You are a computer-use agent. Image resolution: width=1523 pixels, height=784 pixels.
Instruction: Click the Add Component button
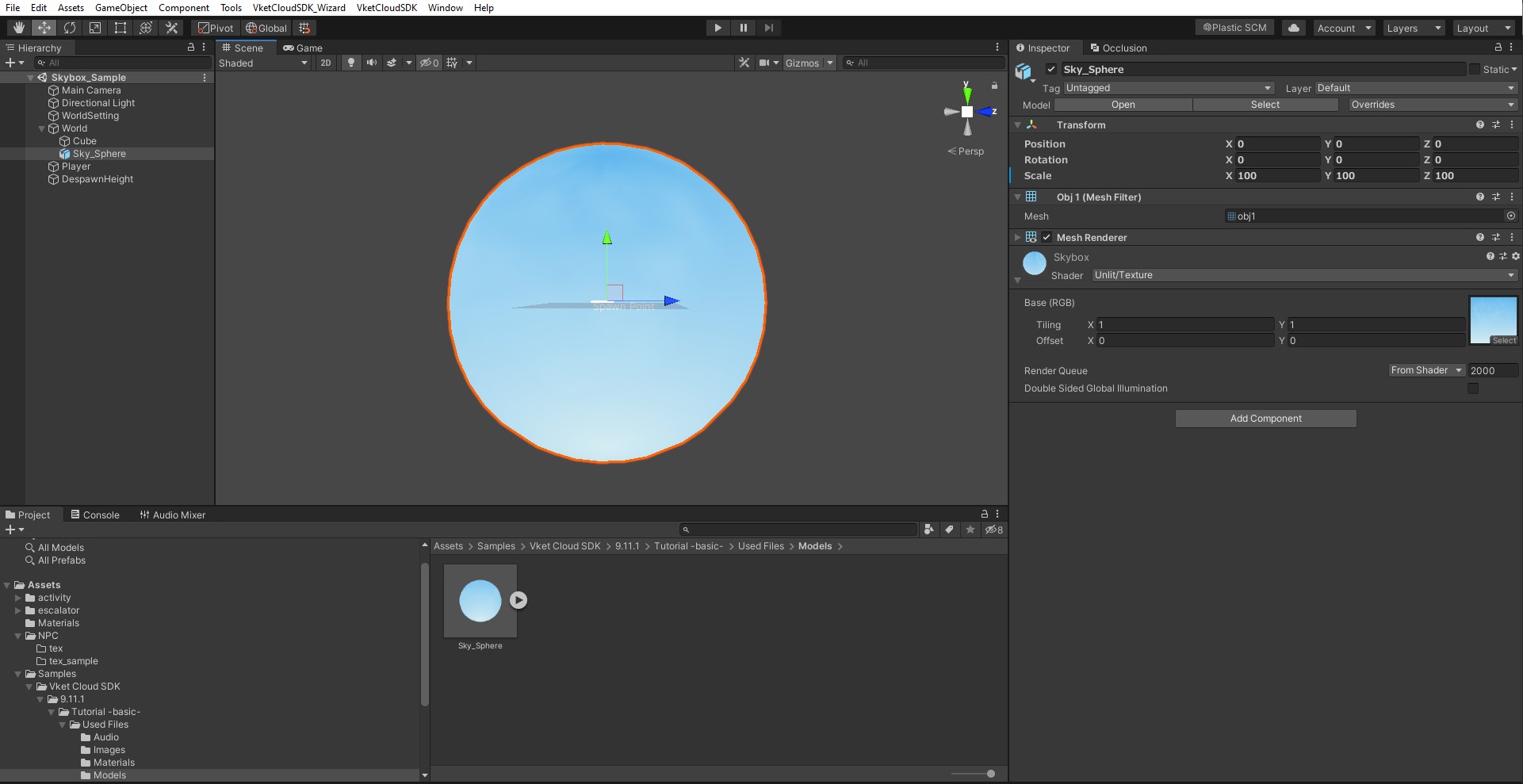(1265, 418)
